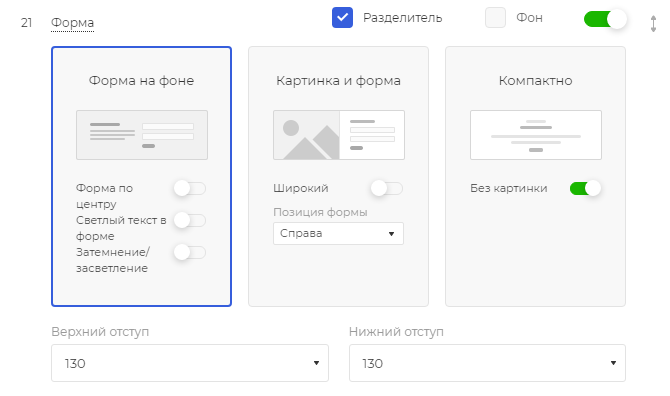The image size is (670, 396).
Task: Open the Нижний отступ dropdown
Action: (487, 363)
